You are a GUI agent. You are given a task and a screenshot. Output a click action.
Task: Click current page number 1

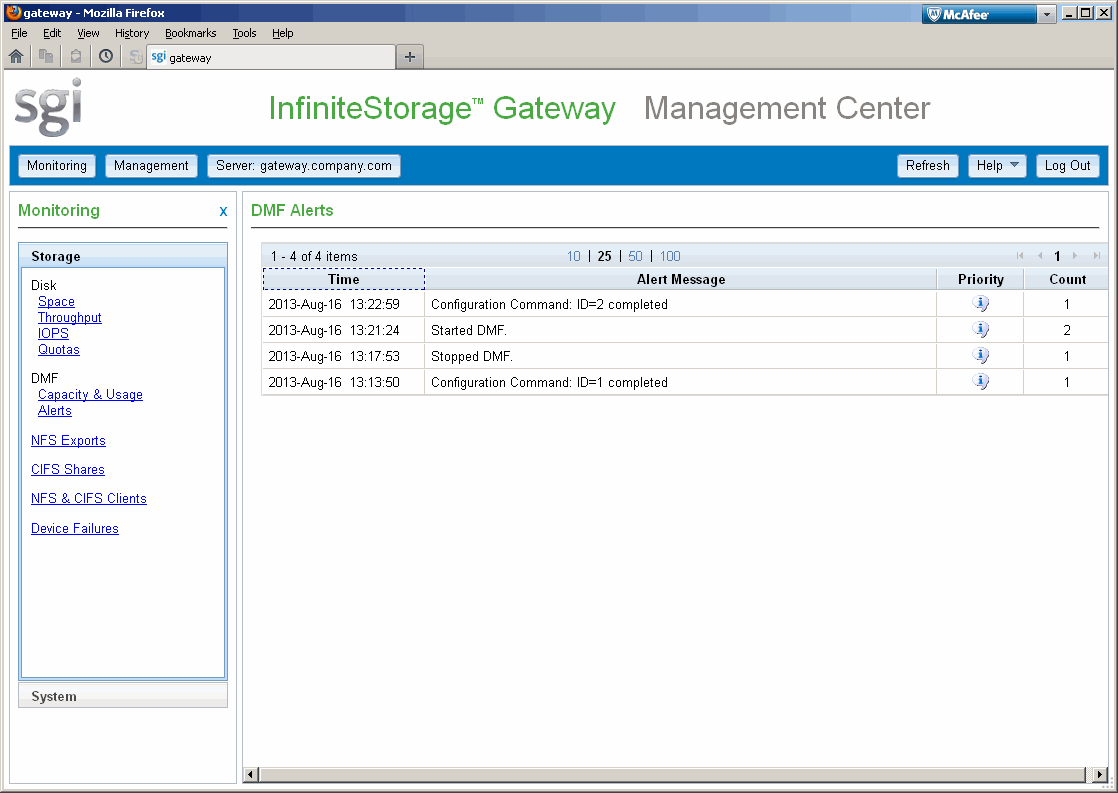pyautogui.click(x=1057, y=256)
